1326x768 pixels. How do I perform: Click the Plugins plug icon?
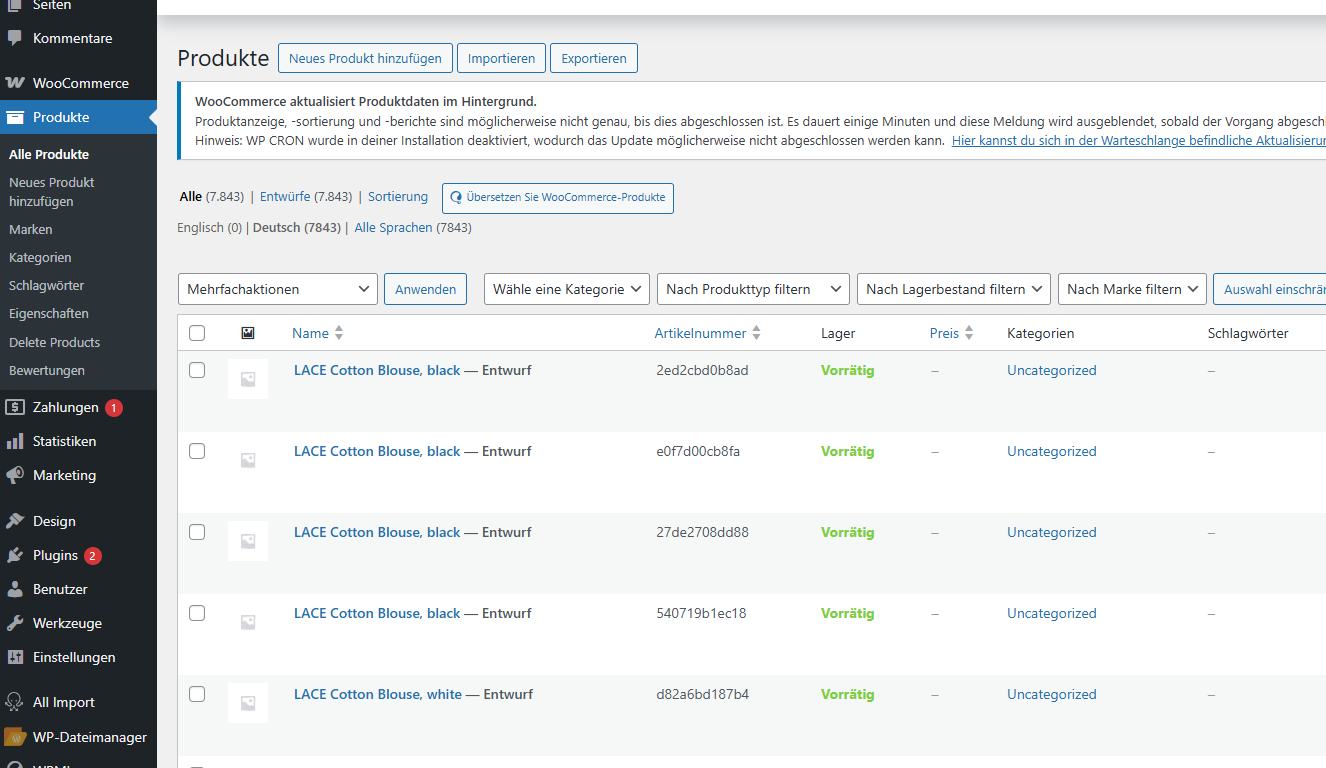(x=14, y=555)
